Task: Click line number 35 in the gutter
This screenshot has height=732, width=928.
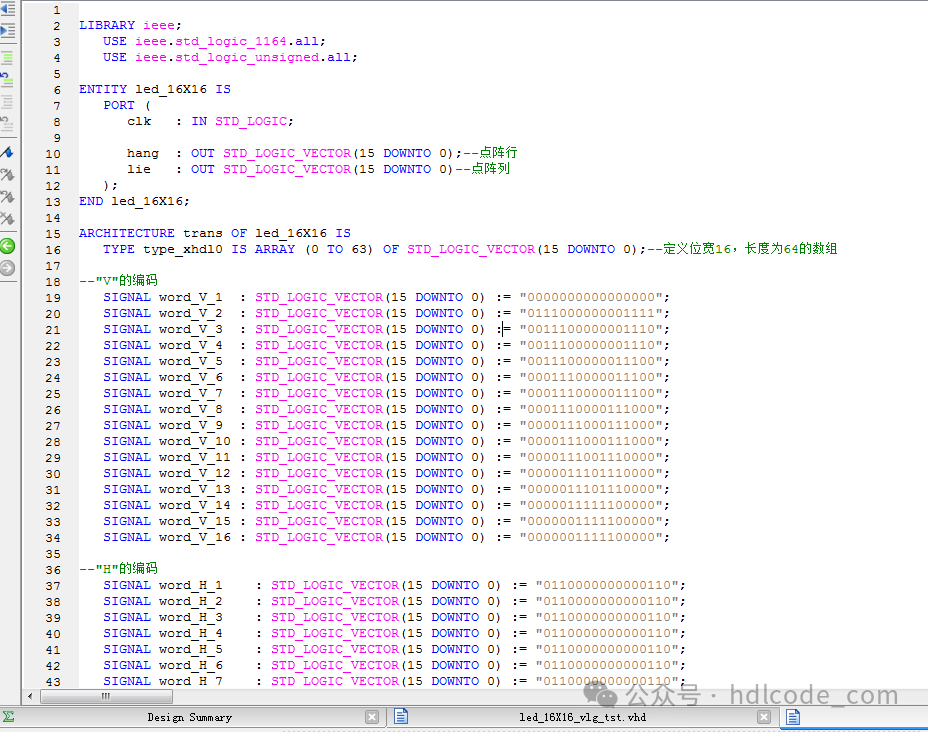Action: click(53, 554)
